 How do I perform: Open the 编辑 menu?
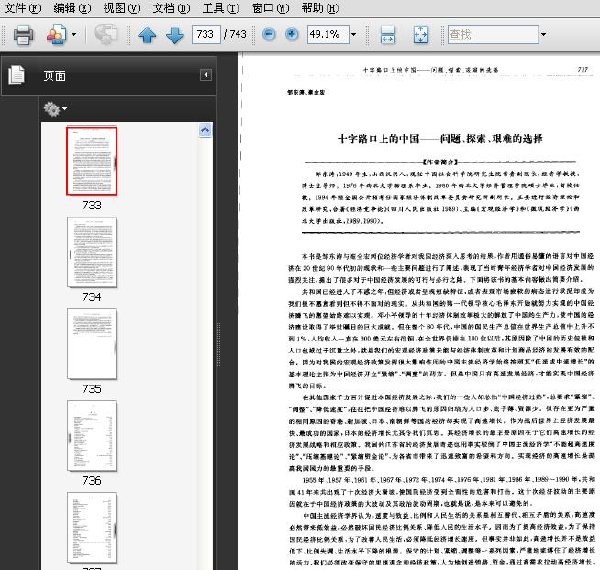72,8
